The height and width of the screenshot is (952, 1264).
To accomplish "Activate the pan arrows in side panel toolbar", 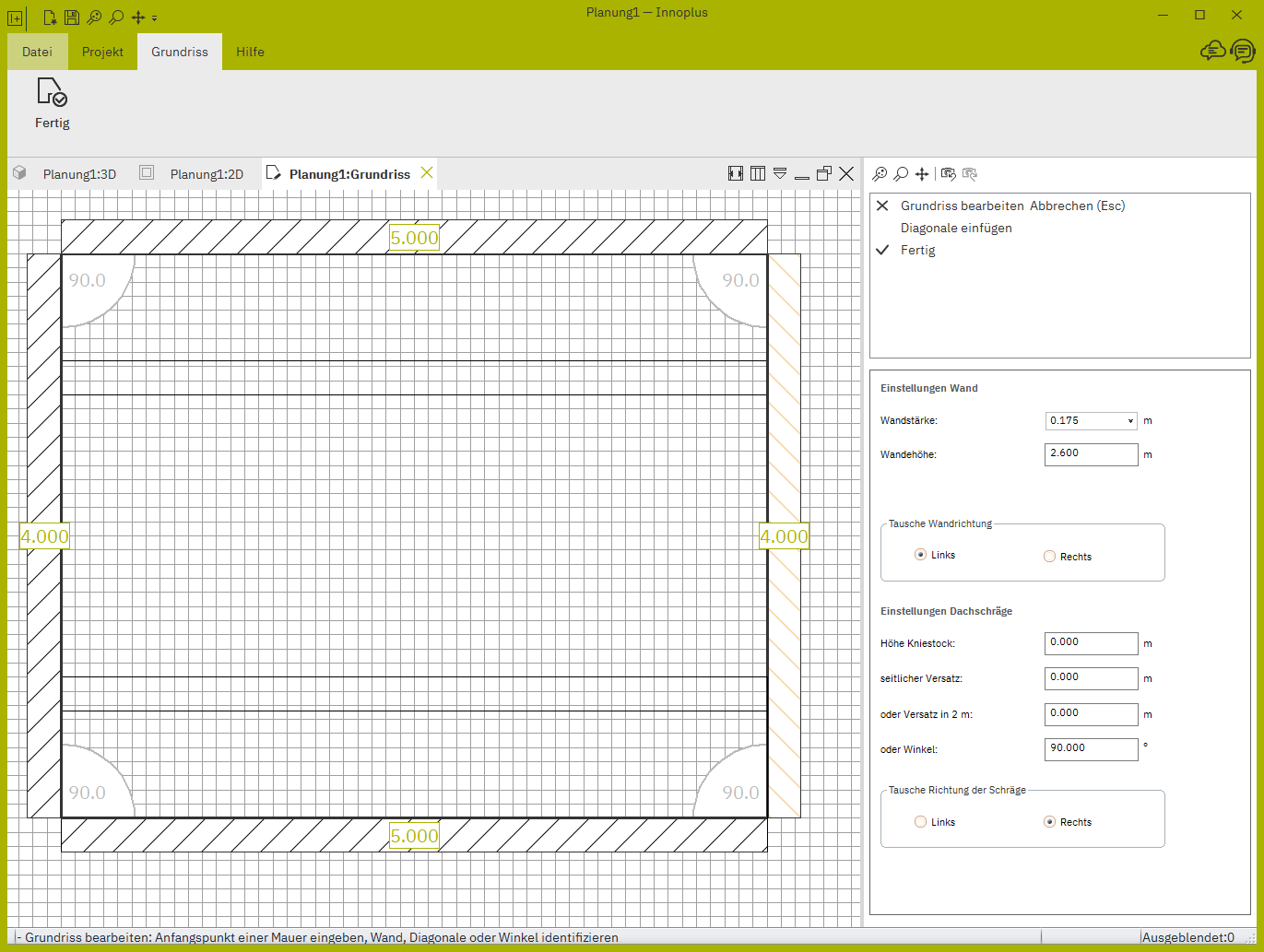I will coord(921,173).
